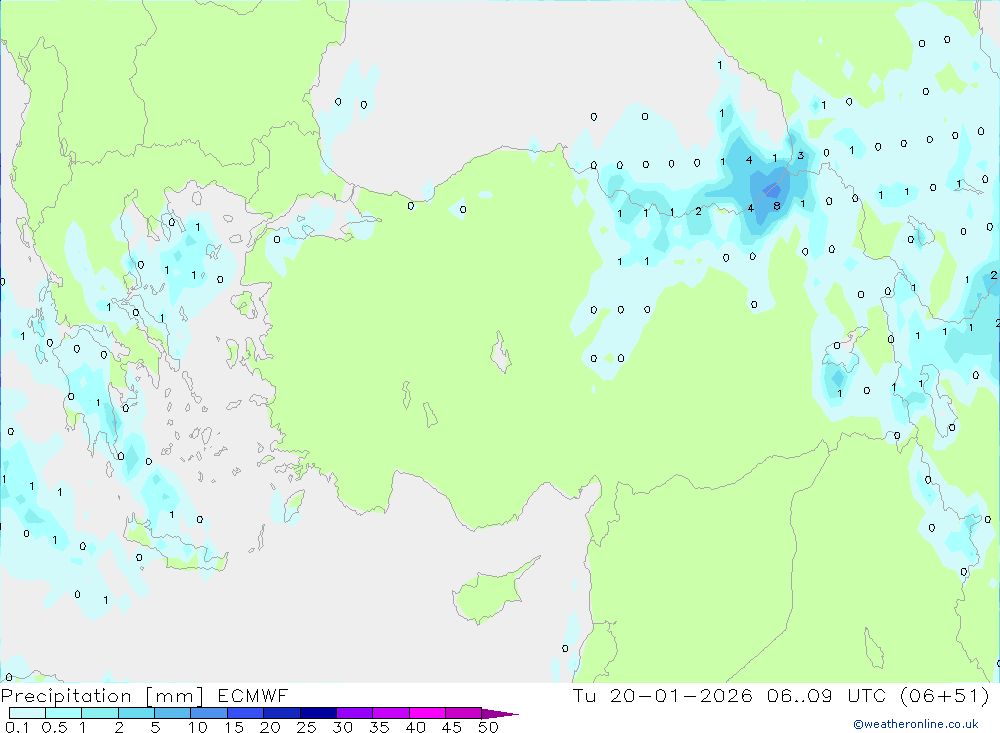The height and width of the screenshot is (733, 1000).
Task: Click the precipitation value '8' on the map
Action: pos(777,206)
